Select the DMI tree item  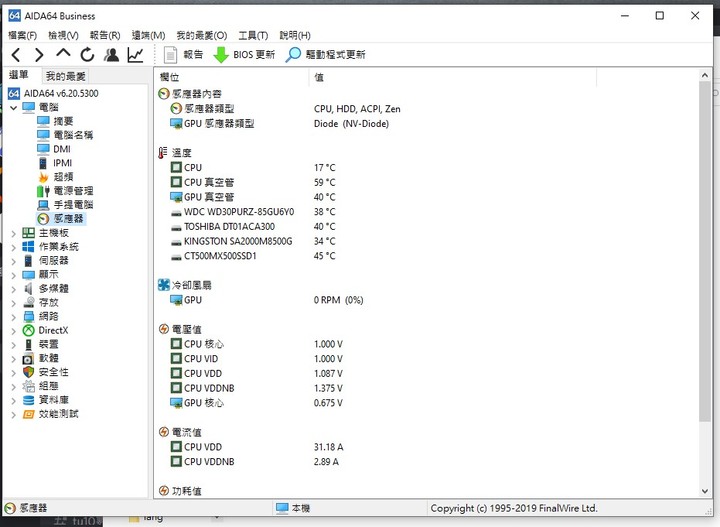coord(54,149)
